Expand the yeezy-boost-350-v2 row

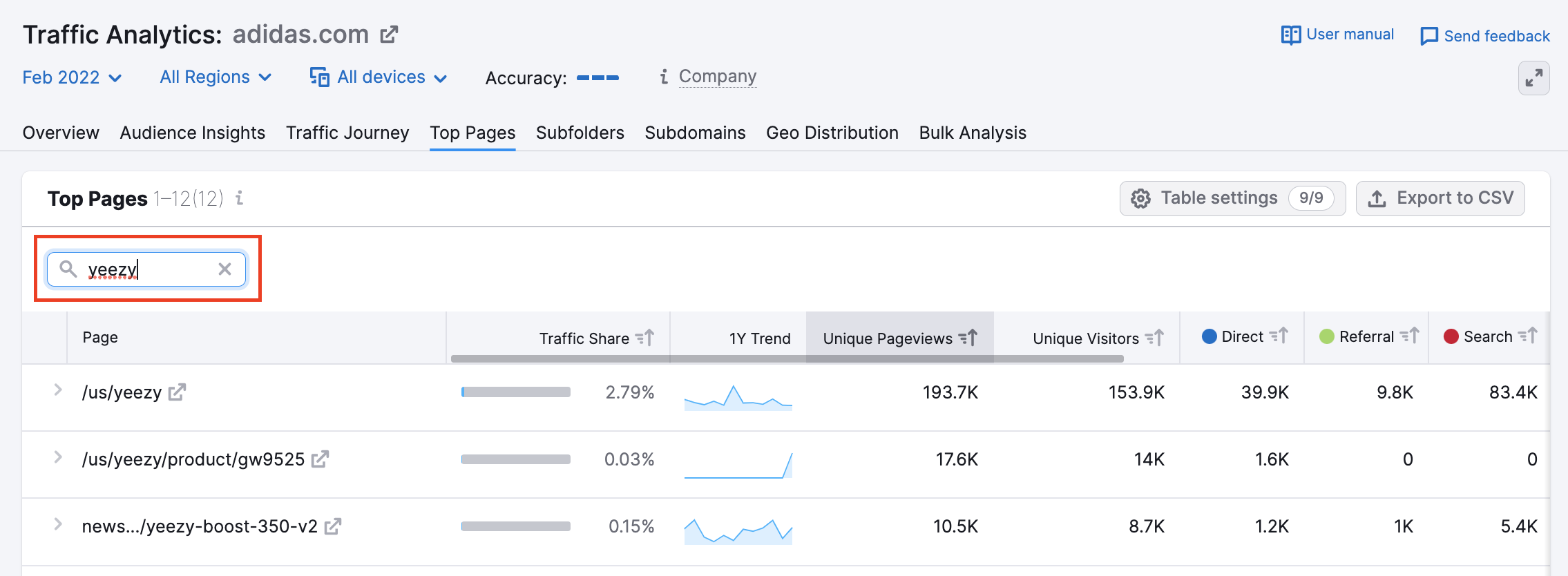[58, 524]
